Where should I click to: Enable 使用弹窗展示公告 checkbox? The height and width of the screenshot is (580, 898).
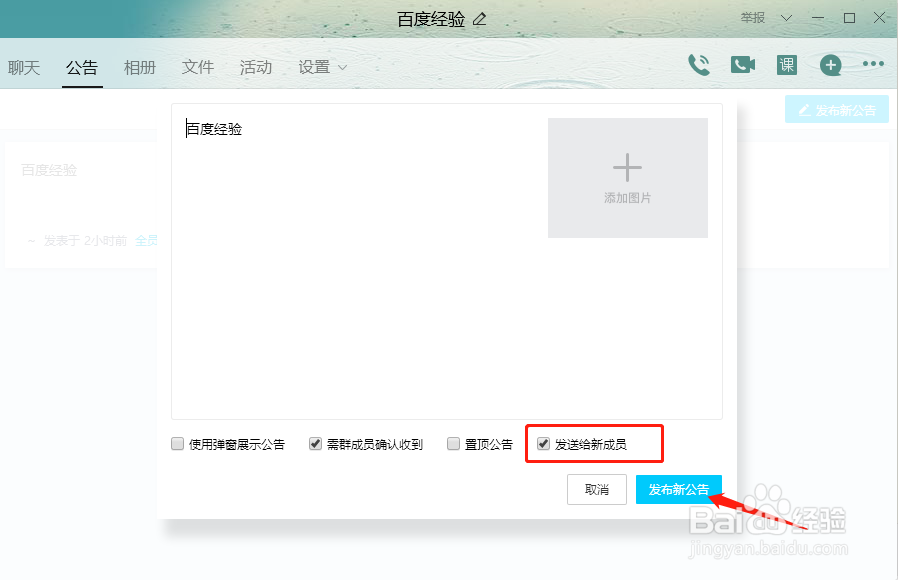178,444
